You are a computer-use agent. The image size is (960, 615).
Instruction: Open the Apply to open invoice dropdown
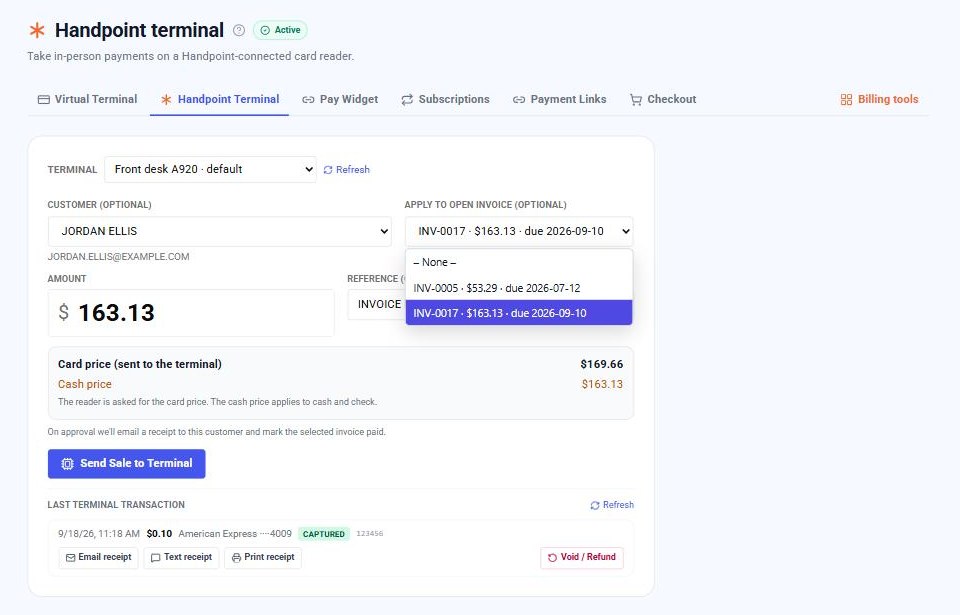point(519,232)
